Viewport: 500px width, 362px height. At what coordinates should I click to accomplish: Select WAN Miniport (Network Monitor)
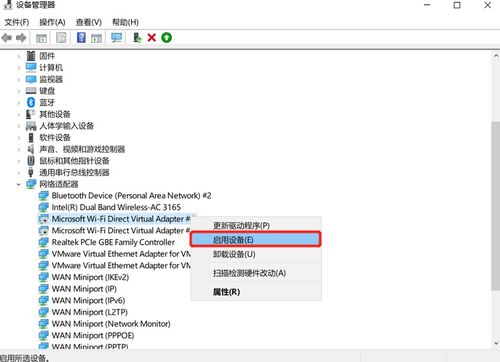coord(111,324)
